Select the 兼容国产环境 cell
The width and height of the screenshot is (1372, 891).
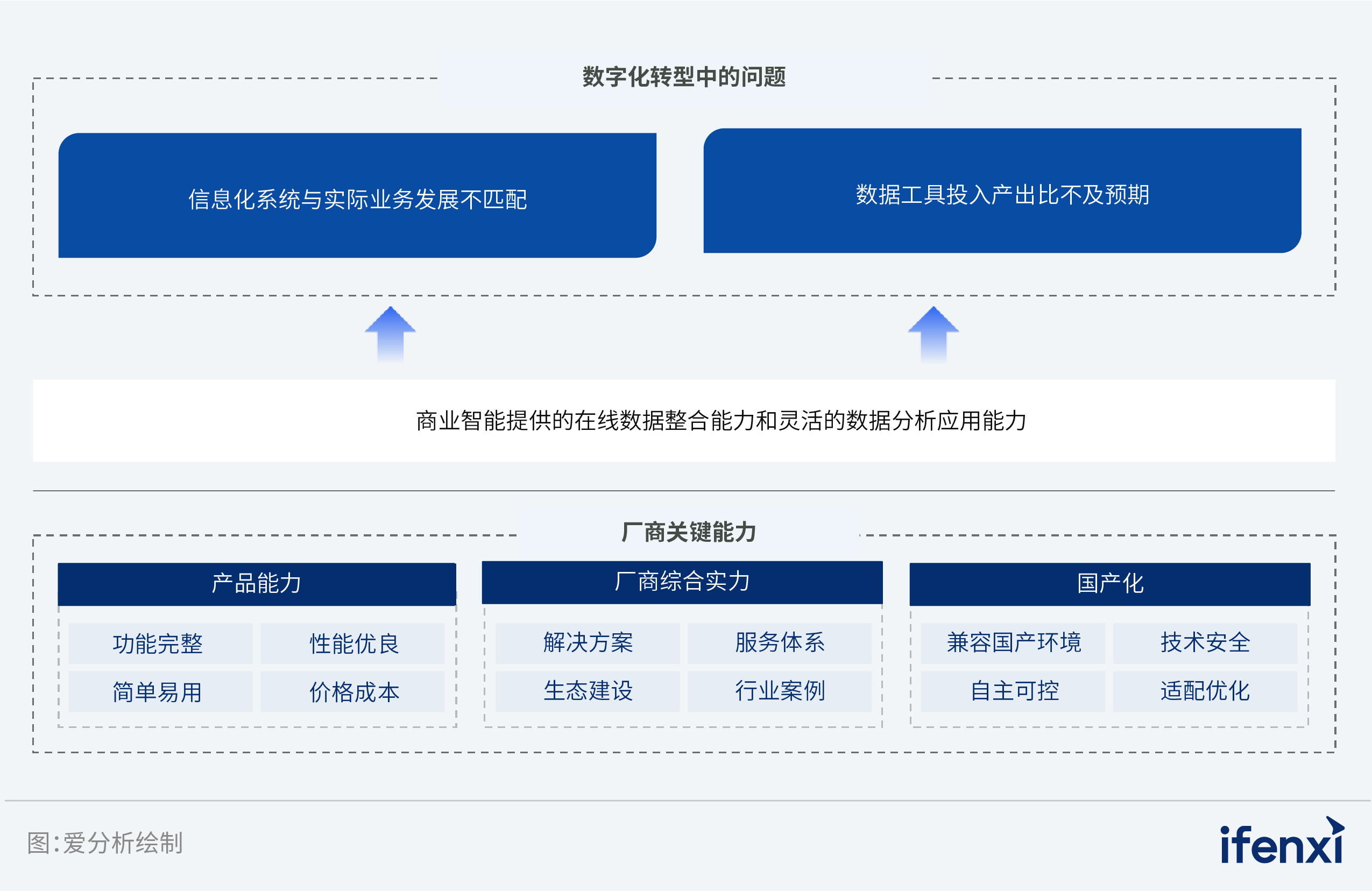(1013, 642)
